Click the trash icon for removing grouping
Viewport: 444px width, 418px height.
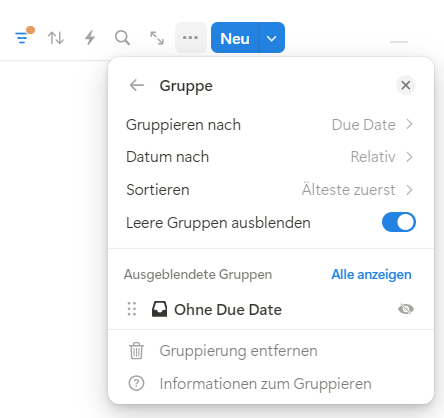pos(136,351)
